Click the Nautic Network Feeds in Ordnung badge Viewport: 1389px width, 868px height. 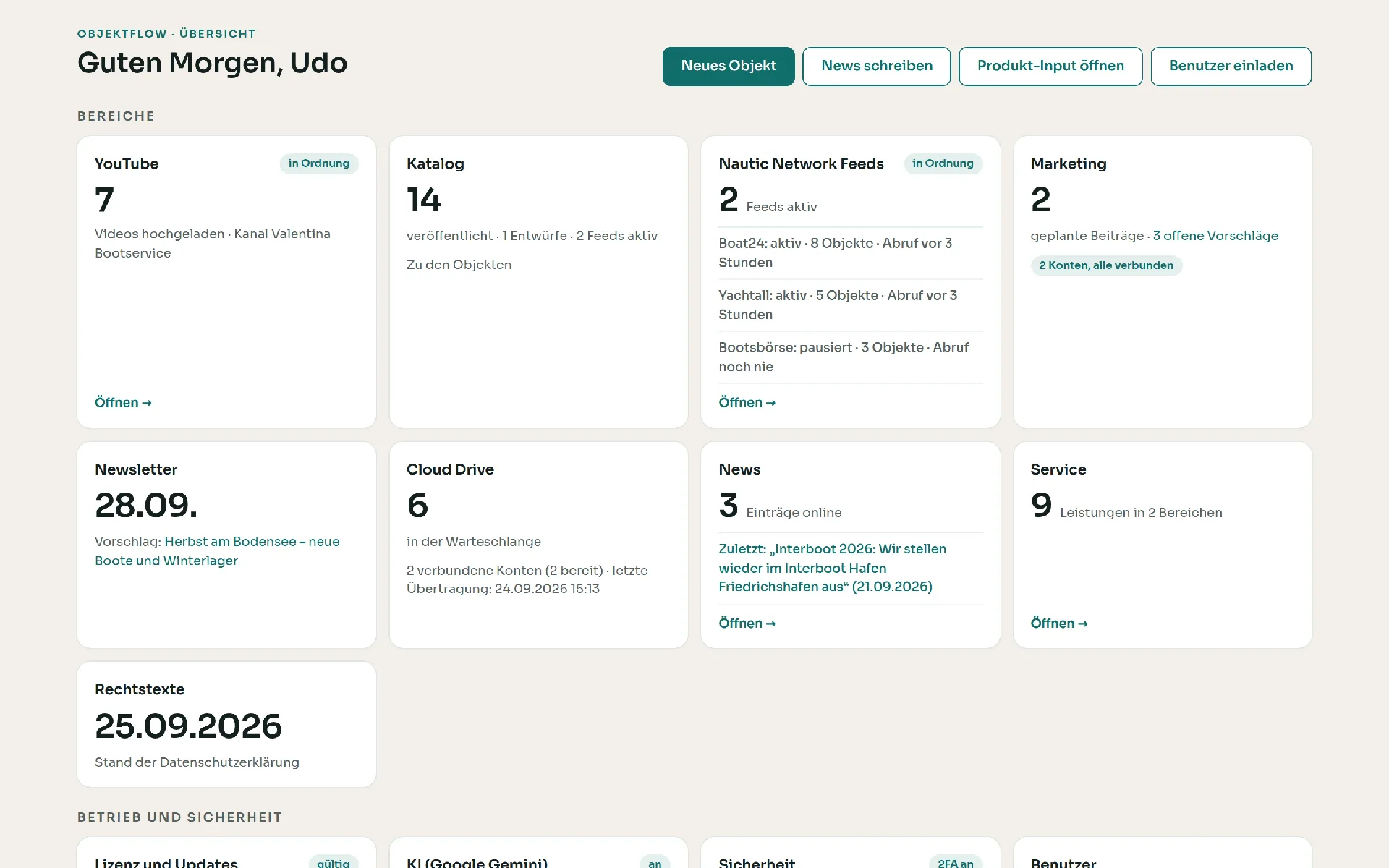943,163
